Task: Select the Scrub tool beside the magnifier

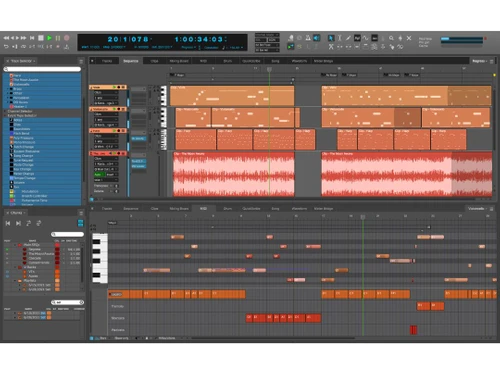Action: [400, 38]
